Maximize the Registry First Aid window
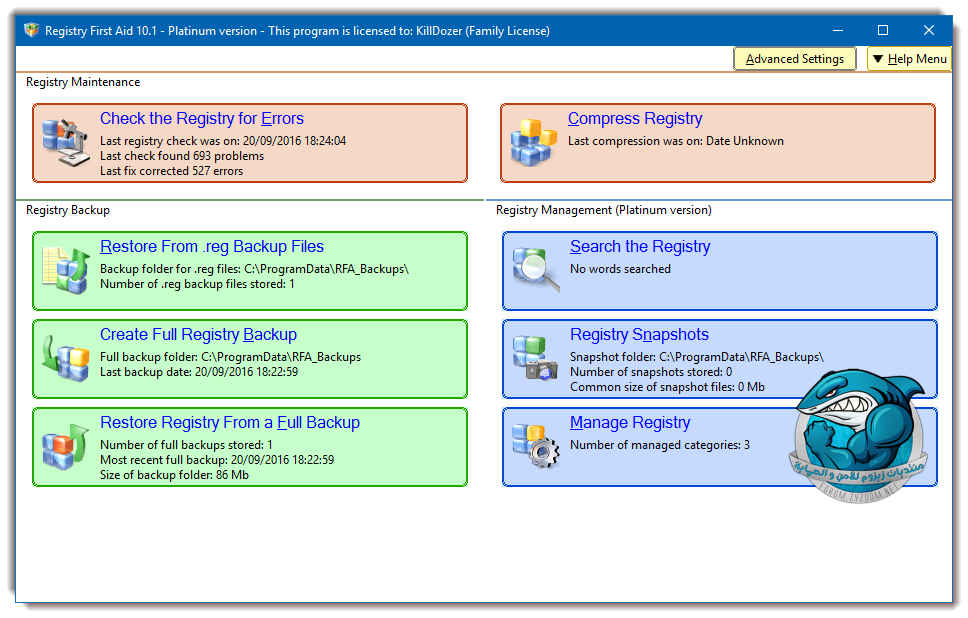Screen dimensions: 968x618 (x=883, y=30)
